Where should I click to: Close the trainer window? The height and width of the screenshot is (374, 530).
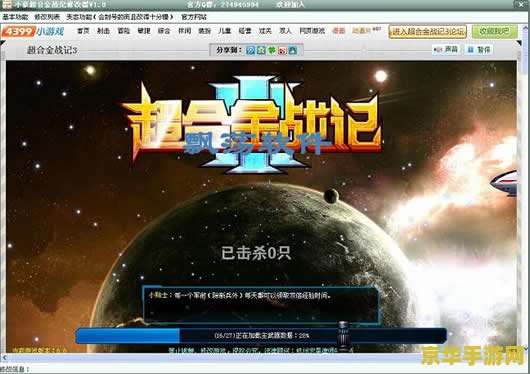pyautogui.click(x=522, y=4)
